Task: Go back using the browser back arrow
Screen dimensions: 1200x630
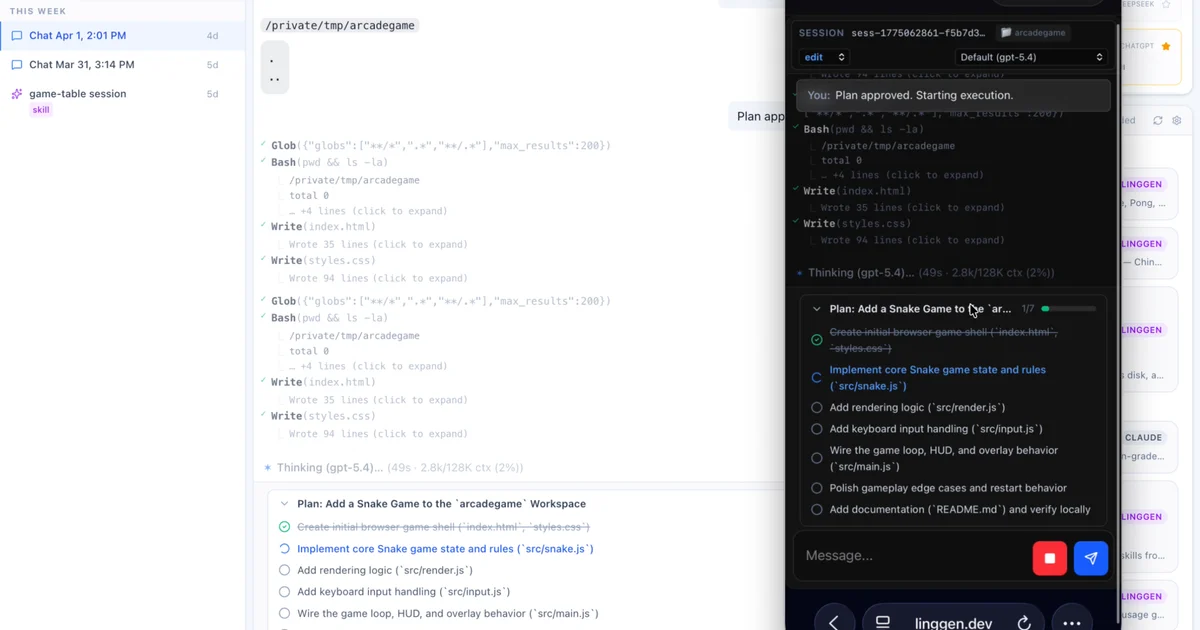Action: point(834,622)
